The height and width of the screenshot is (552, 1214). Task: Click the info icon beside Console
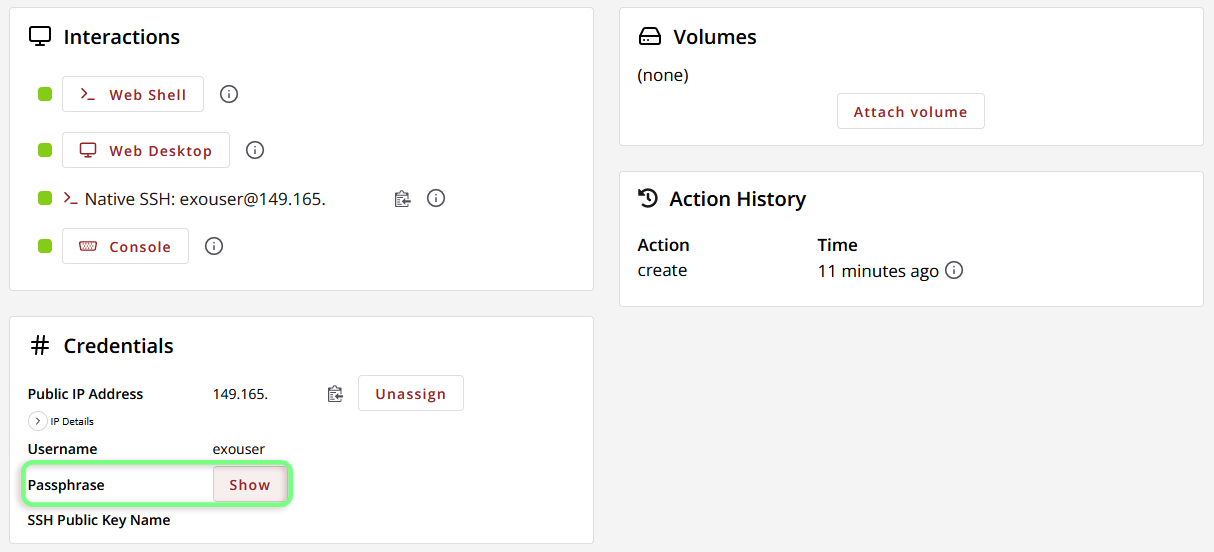click(x=214, y=246)
